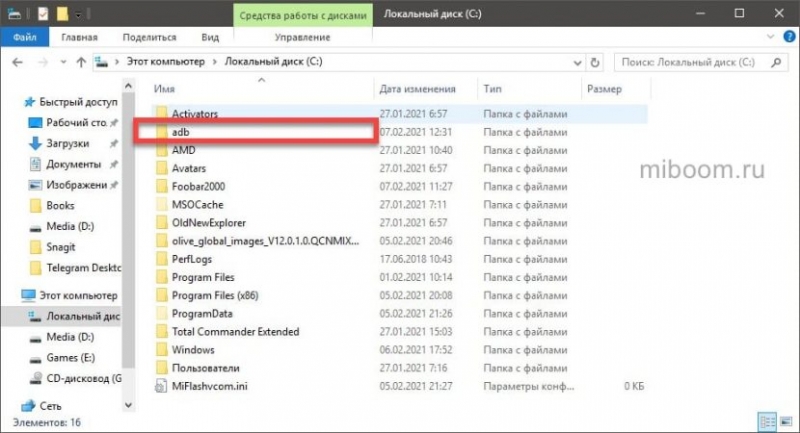
Task: Sort by Тип column header
Action: click(x=492, y=89)
